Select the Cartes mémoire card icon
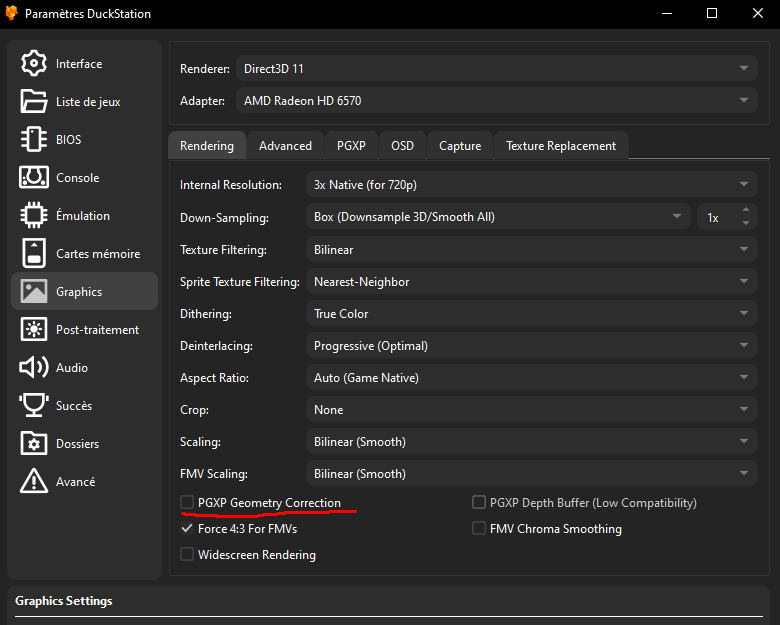Viewport: 780px width, 625px height. (34, 253)
